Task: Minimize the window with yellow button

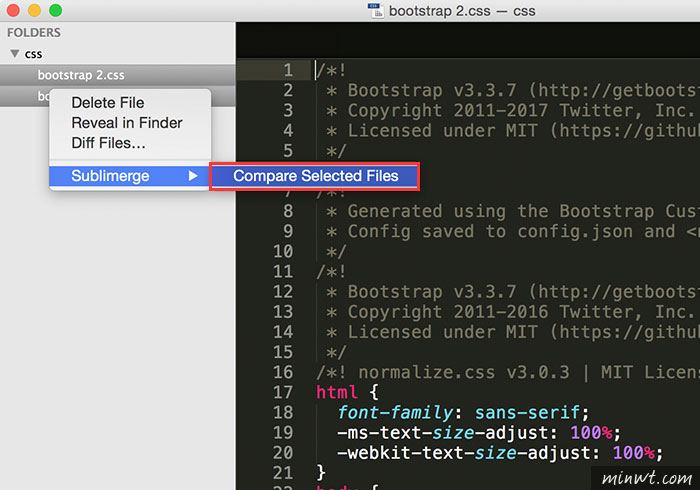Action: point(34,10)
